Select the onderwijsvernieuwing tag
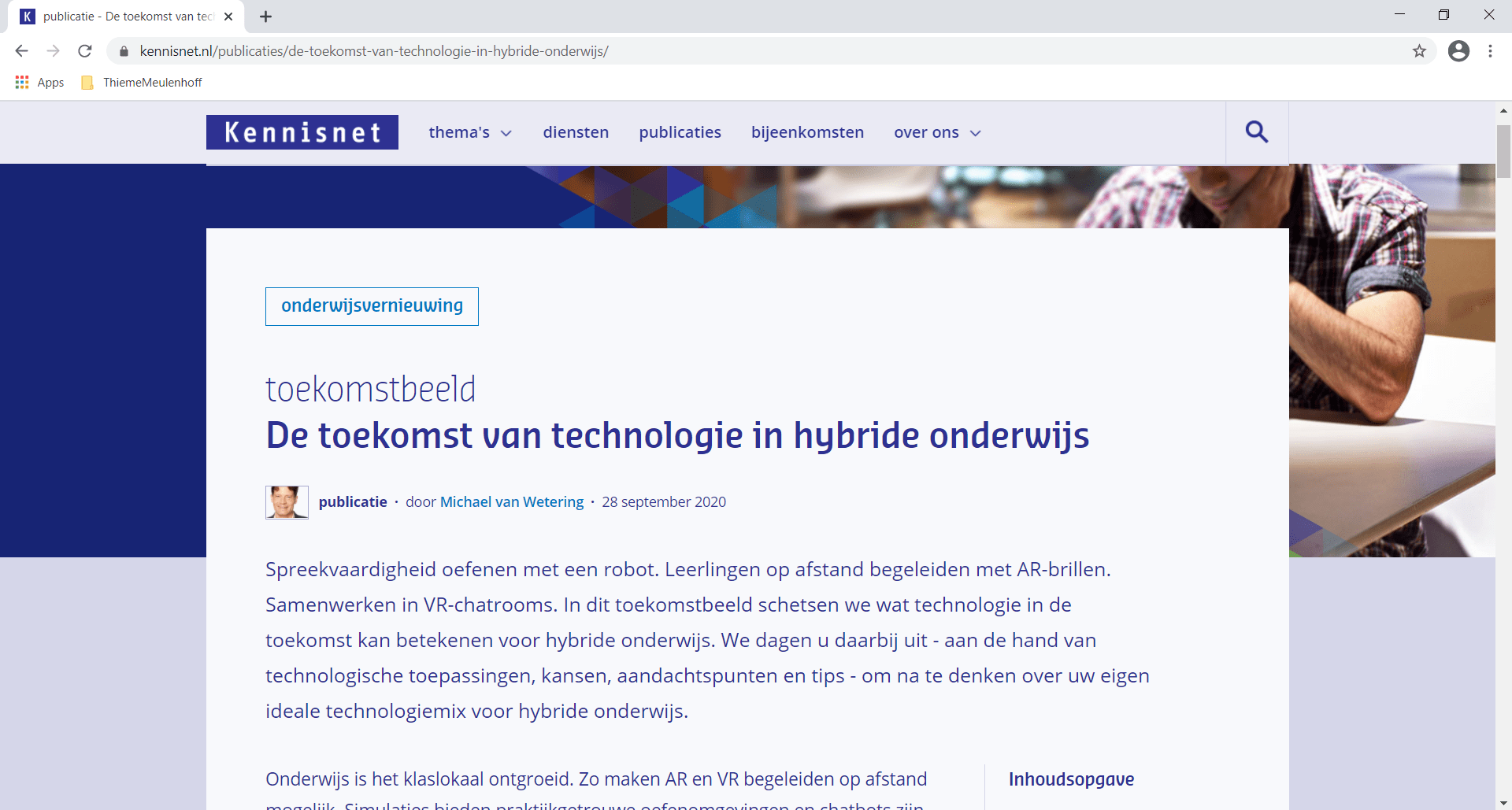 pos(372,306)
